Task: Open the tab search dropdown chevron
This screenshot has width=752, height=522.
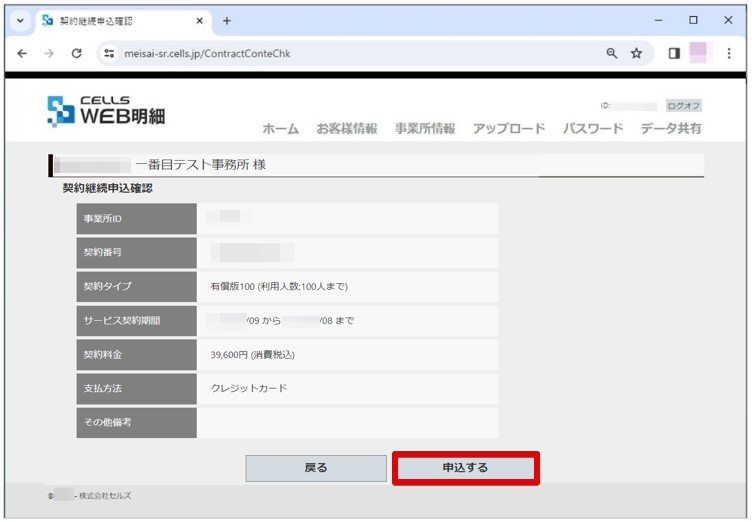Action: tap(20, 21)
